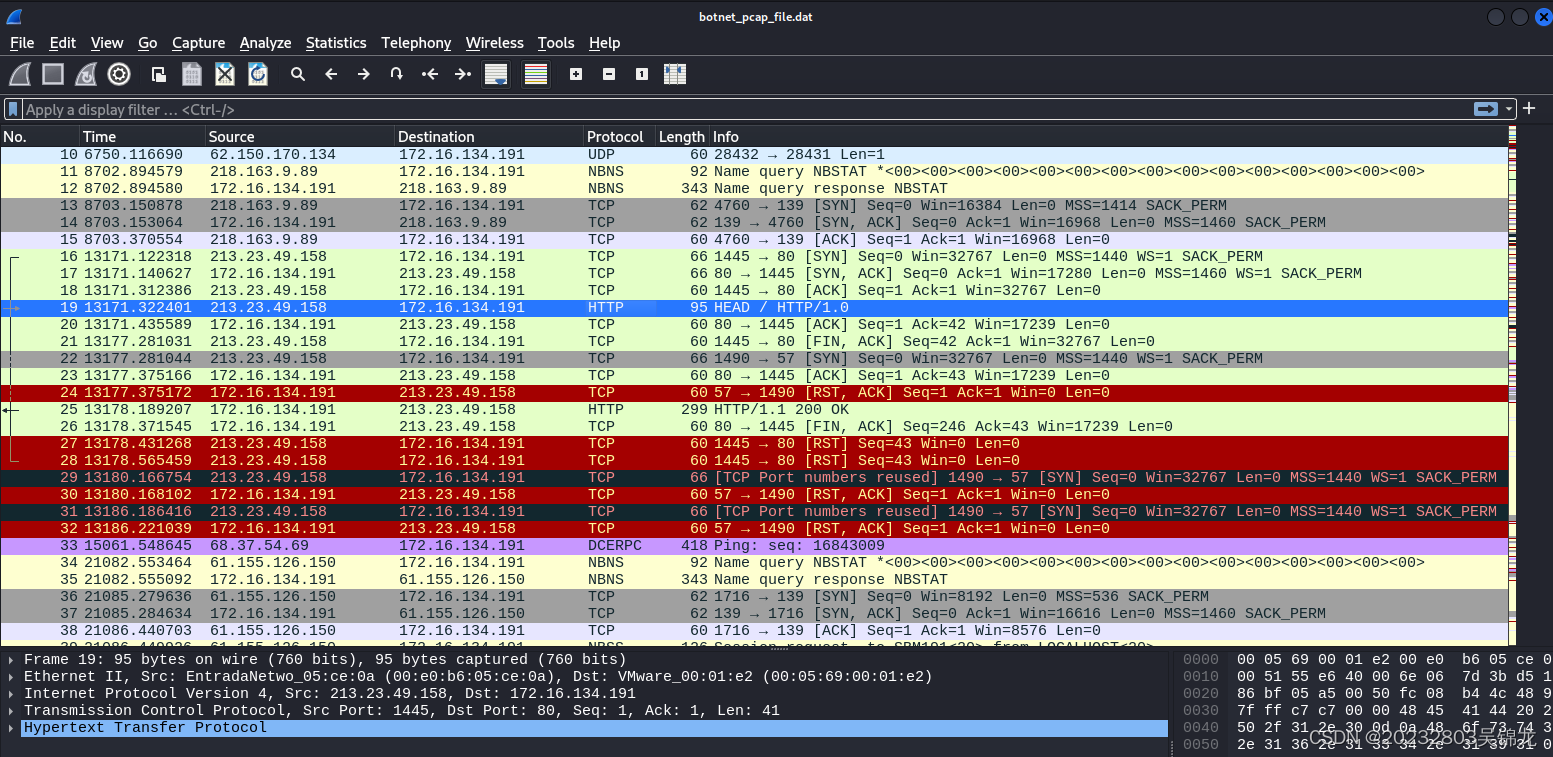Open the Tools menu
The width and height of the screenshot is (1553, 757).
556,43
